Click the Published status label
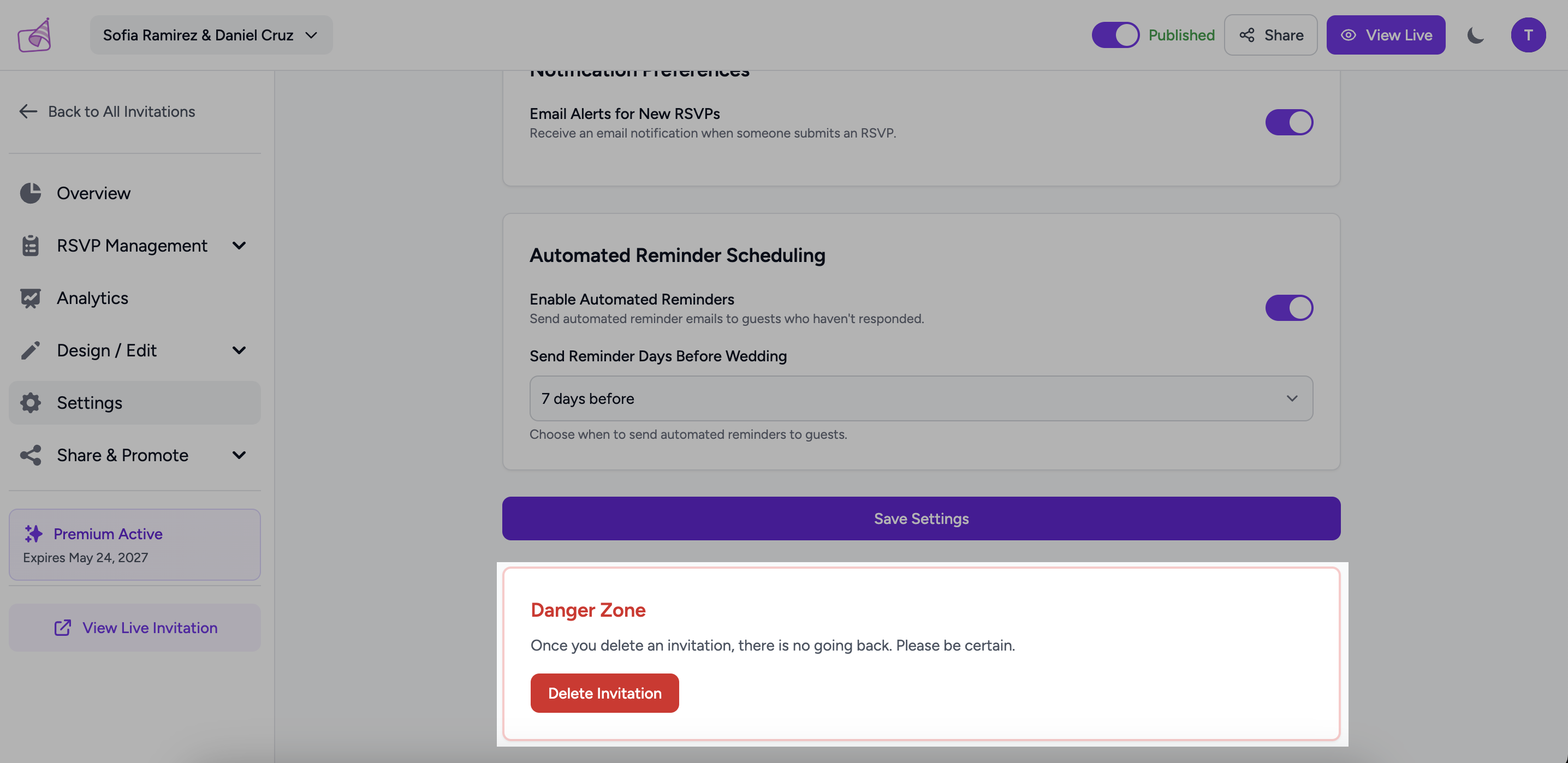Screen dimensions: 1568x763 pos(1181,35)
